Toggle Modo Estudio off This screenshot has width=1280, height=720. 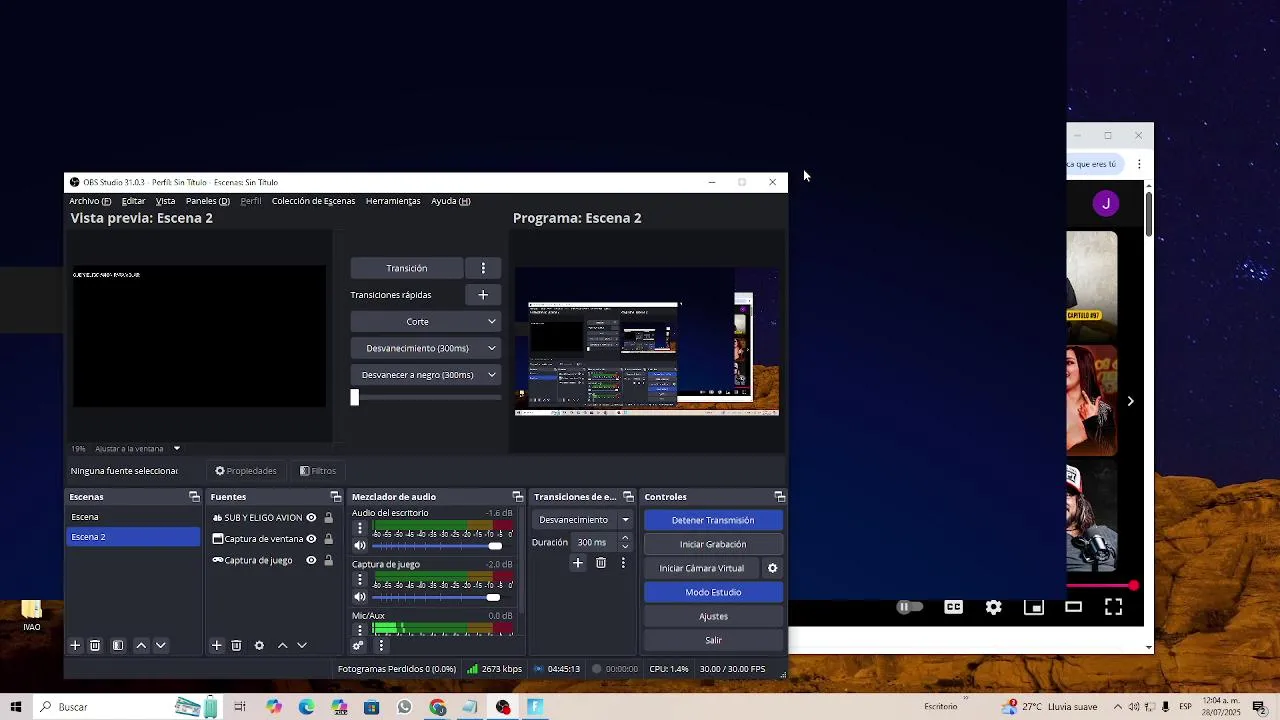713,592
